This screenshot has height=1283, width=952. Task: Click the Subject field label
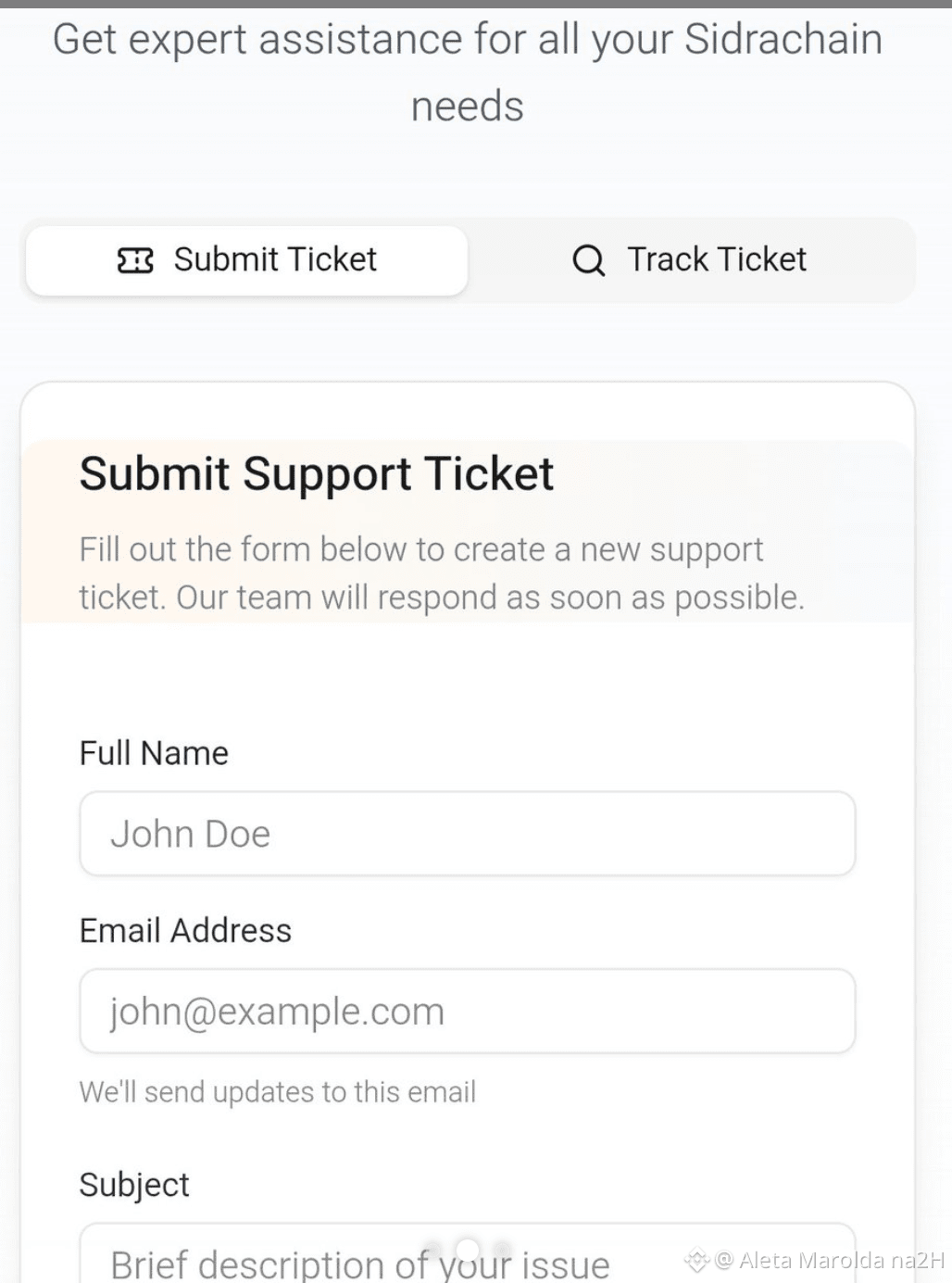(x=134, y=1185)
